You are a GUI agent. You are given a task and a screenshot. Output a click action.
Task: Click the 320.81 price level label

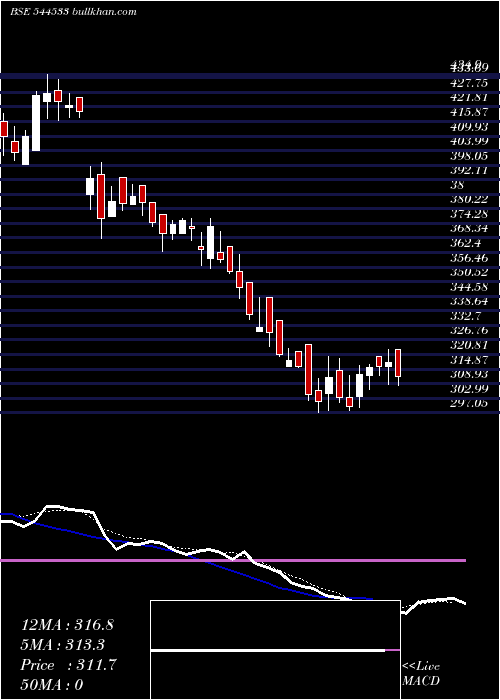[x=470, y=345]
